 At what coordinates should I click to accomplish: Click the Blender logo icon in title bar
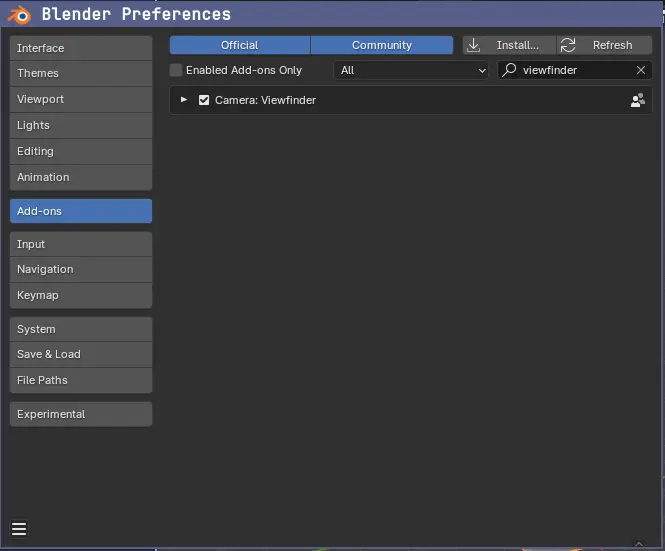tap(19, 14)
